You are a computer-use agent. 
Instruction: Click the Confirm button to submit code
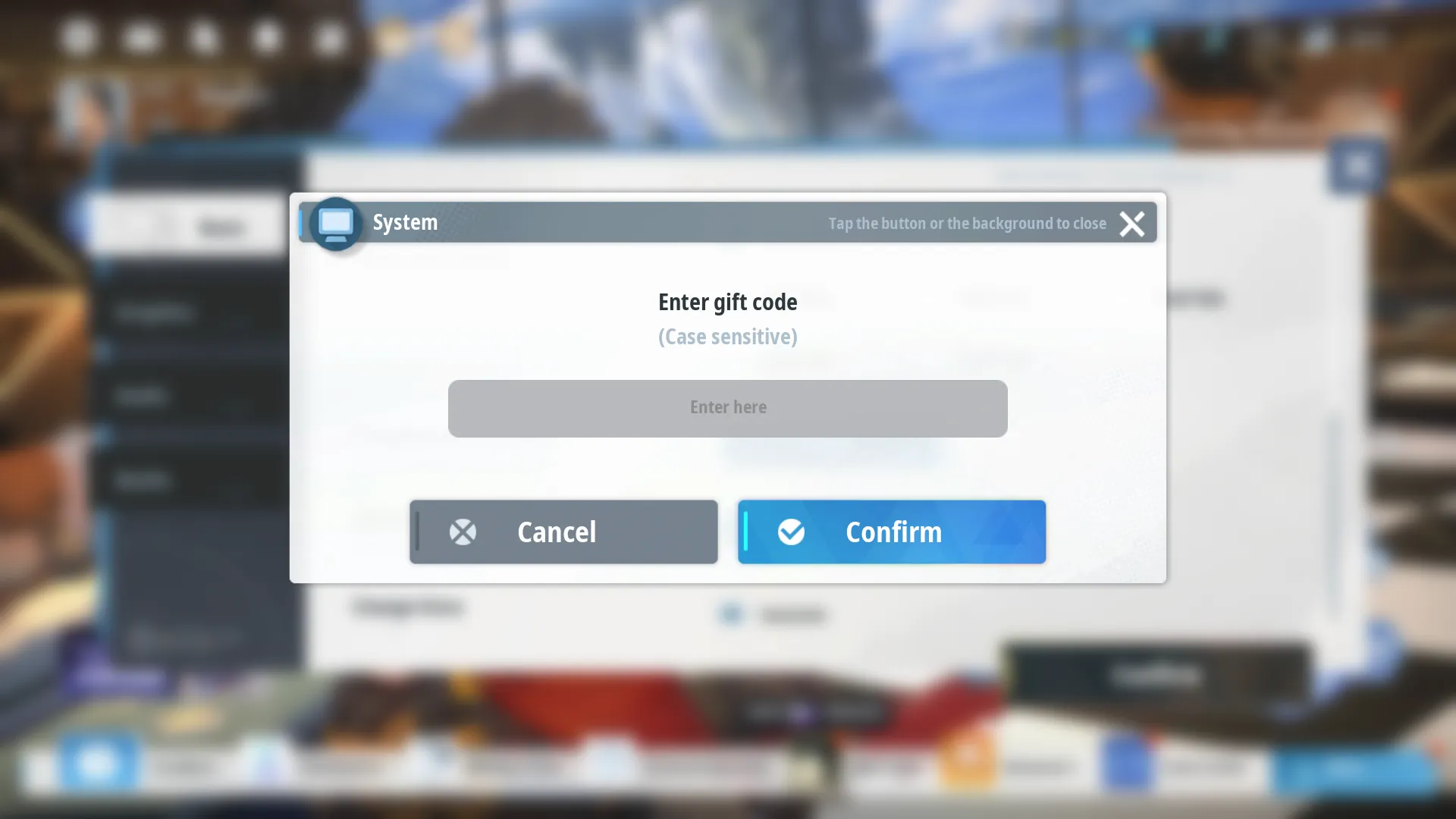892,531
